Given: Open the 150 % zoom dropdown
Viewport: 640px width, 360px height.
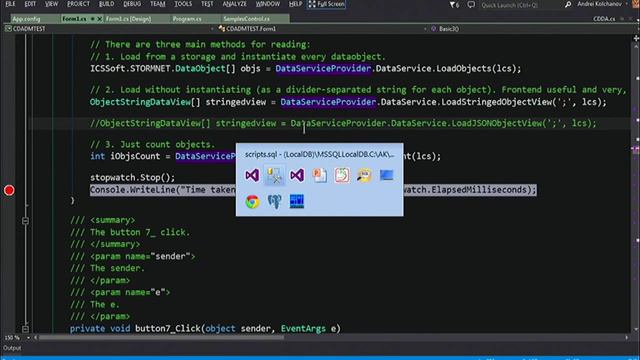Looking at the screenshot, I should [28, 338].
